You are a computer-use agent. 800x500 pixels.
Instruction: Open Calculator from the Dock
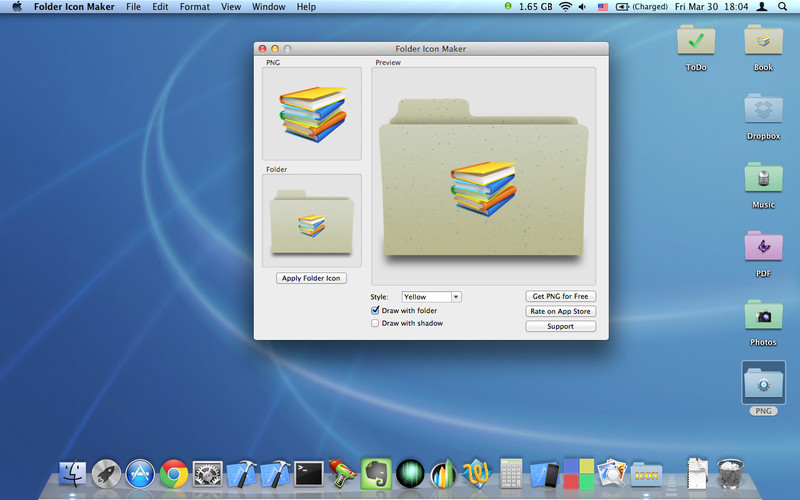pyautogui.click(x=511, y=474)
